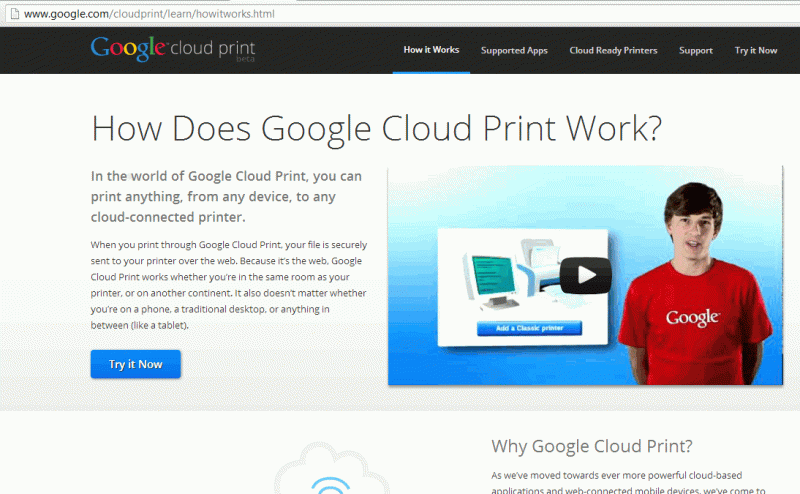Screen dimensions: 800x494
Task: Click the address bar URL field
Action: tap(403, 14)
